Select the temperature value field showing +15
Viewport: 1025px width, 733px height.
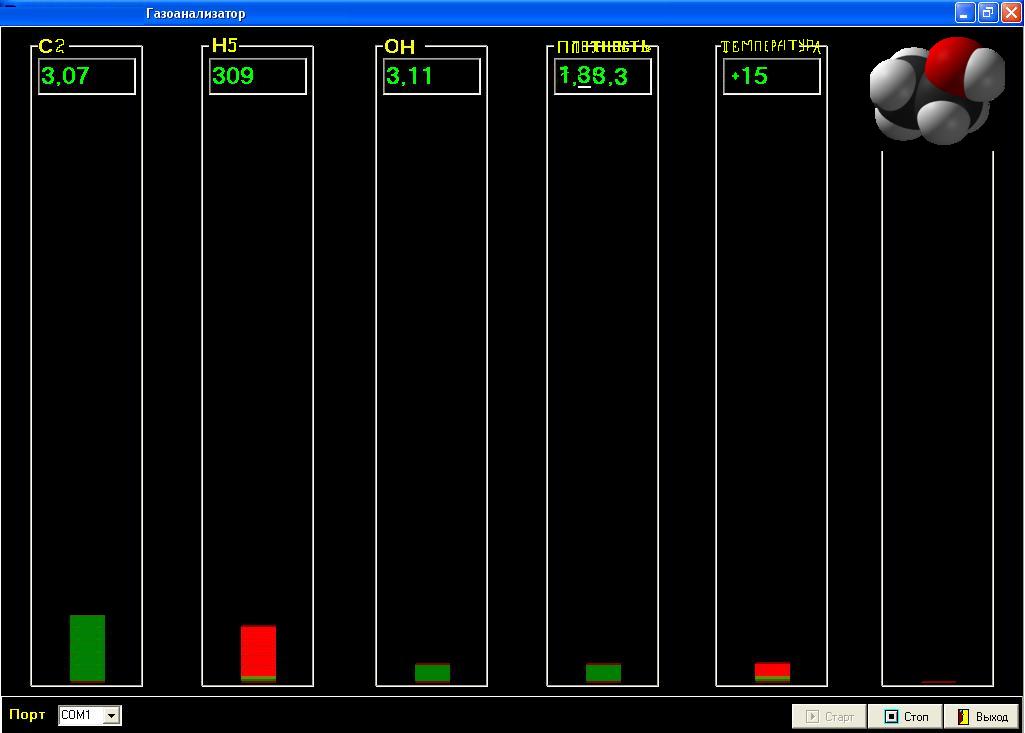click(x=771, y=77)
